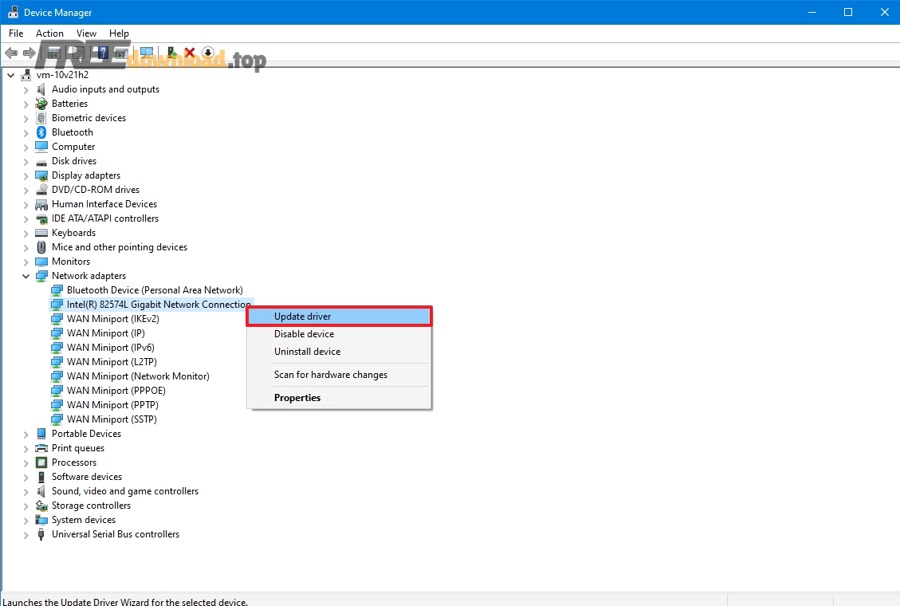Screen dimensions: 900x606
Task: Expand the Bluetooth branch
Action: [26, 133]
